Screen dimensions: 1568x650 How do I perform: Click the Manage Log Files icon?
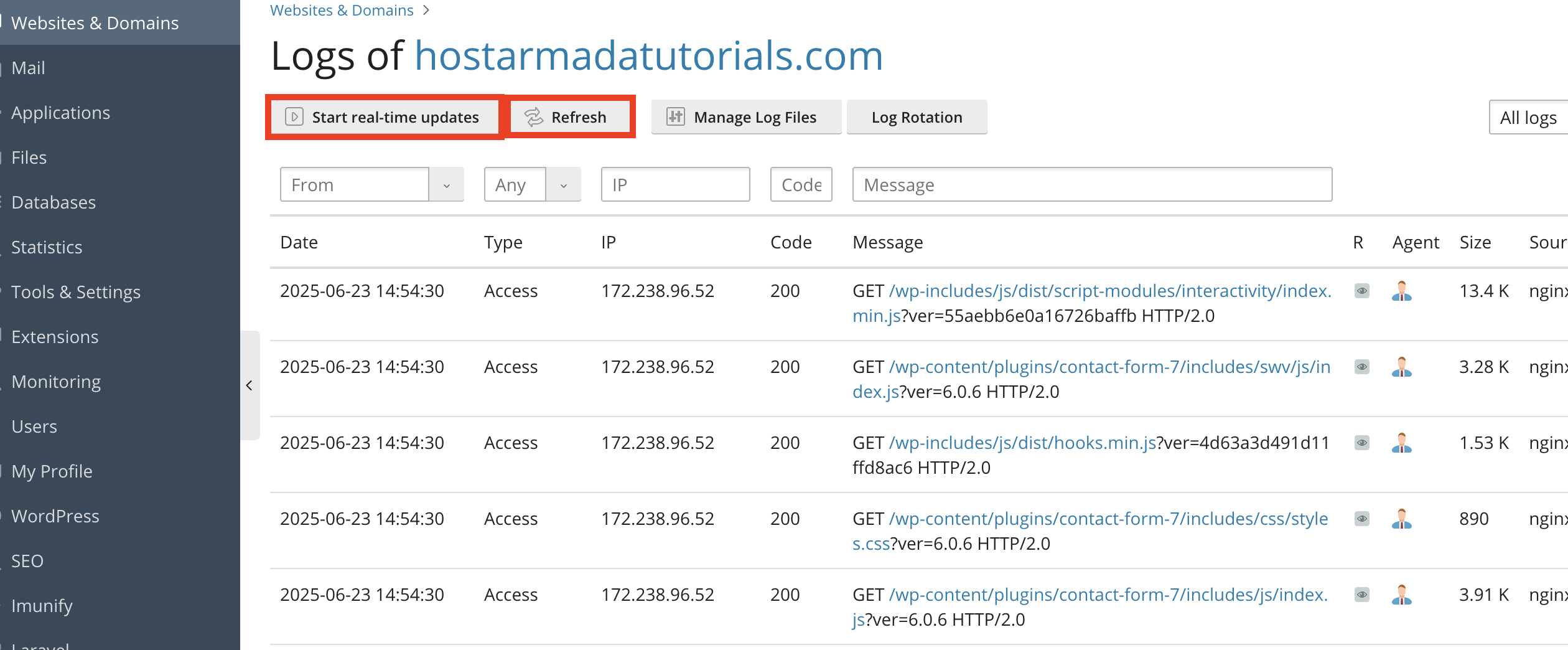(676, 116)
